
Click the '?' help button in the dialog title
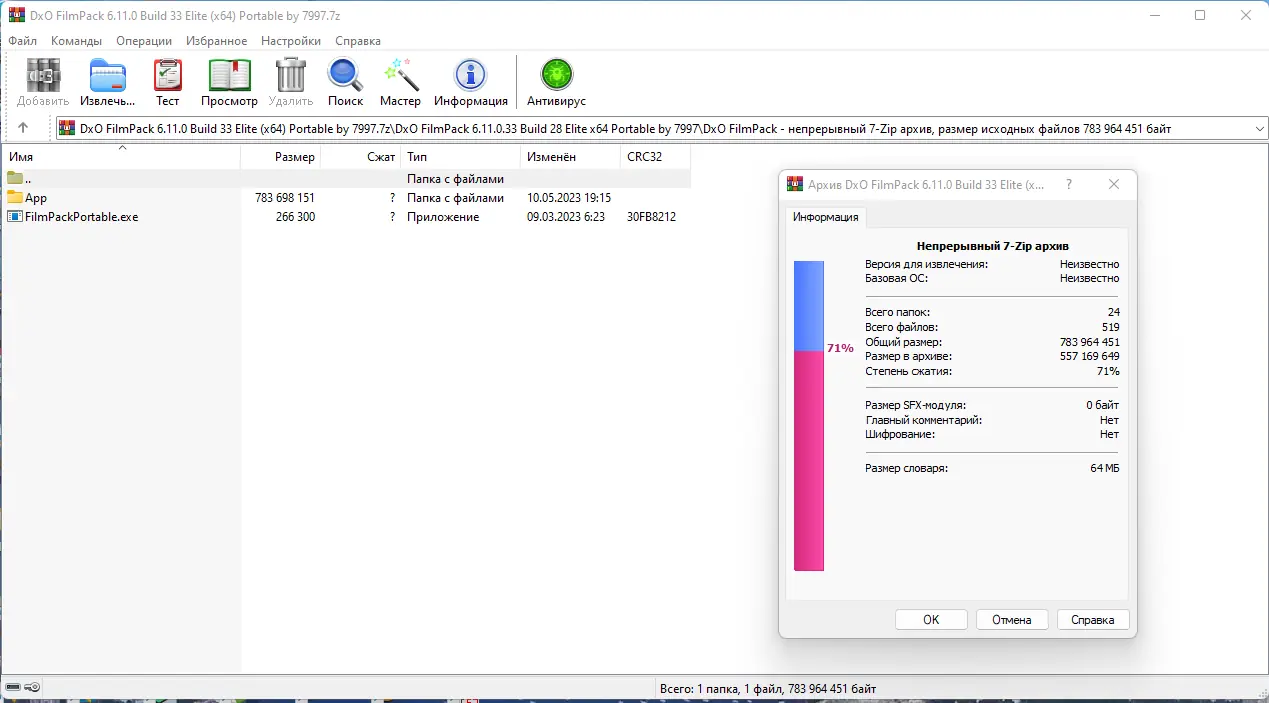click(x=1069, y=184)
